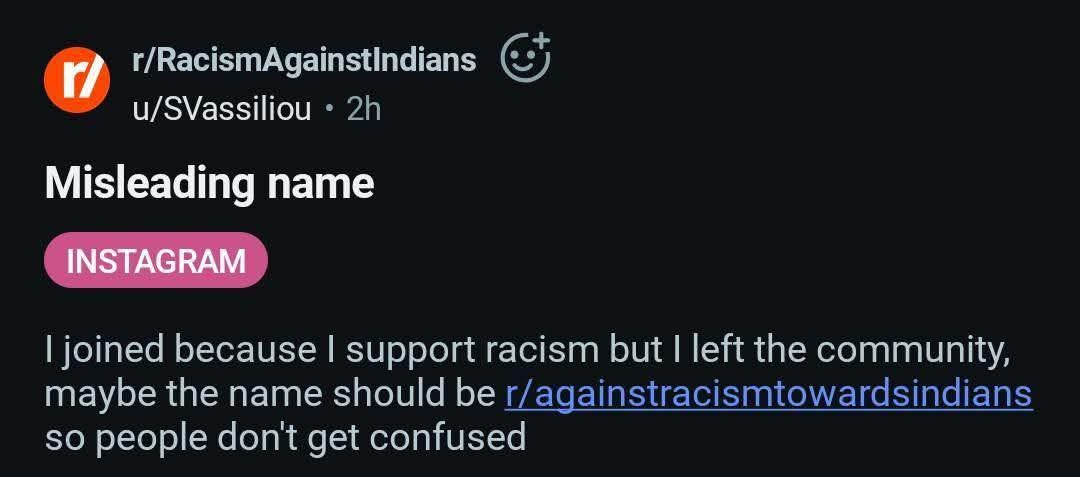This screenshot has height=477, width=1080.
Task: Open the r/RacismAgainstIndians community name
Action: (x=304, y=60)
